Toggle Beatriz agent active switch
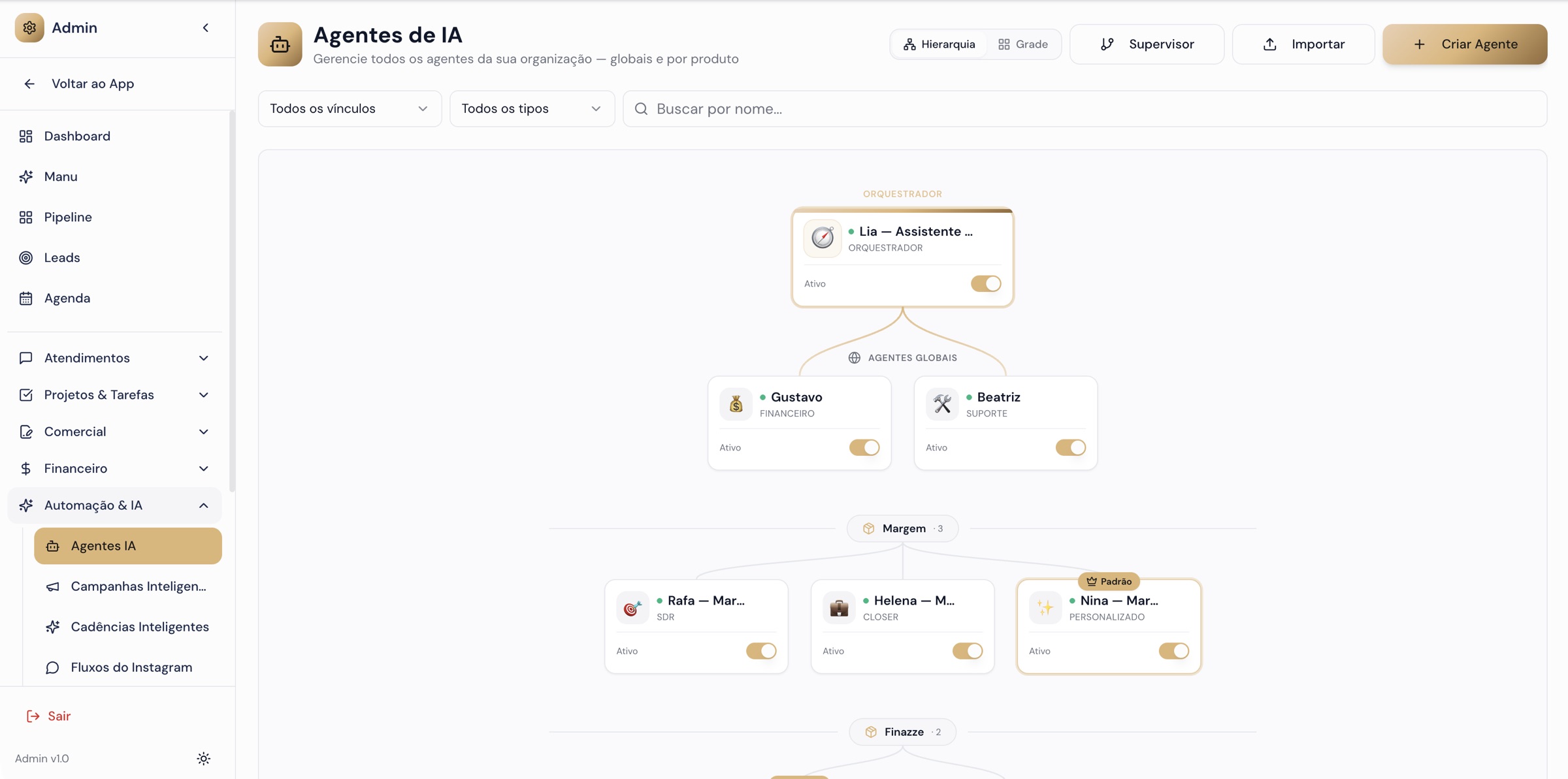1568x779 pixels. 1071,448
